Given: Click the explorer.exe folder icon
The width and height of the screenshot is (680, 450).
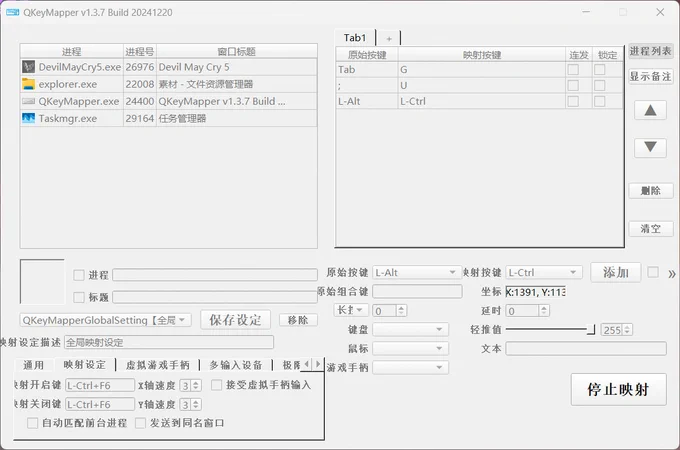Looking at the screenshot, I should (29, 84).
